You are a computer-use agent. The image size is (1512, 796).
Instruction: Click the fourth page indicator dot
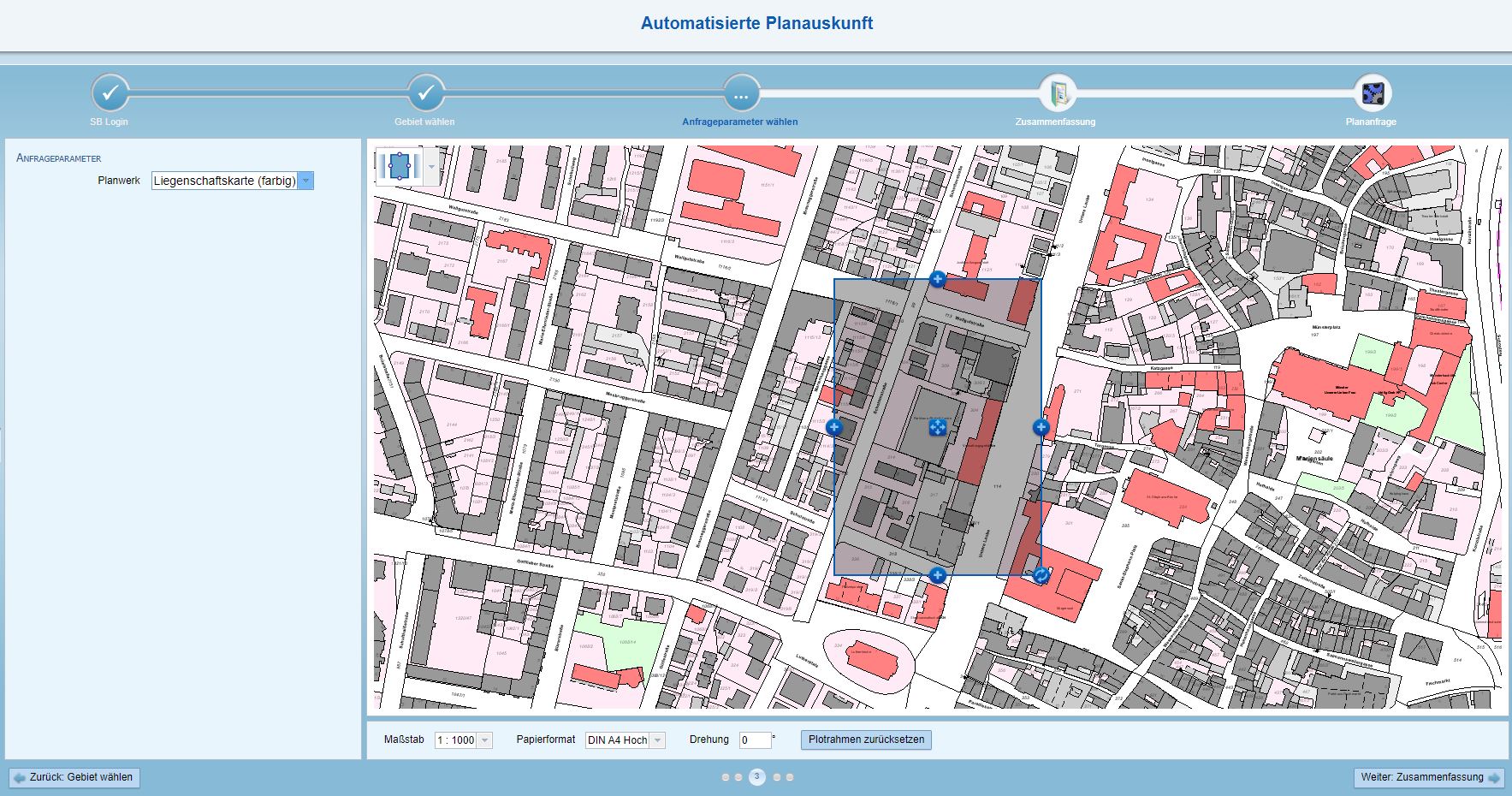point(777,777)
